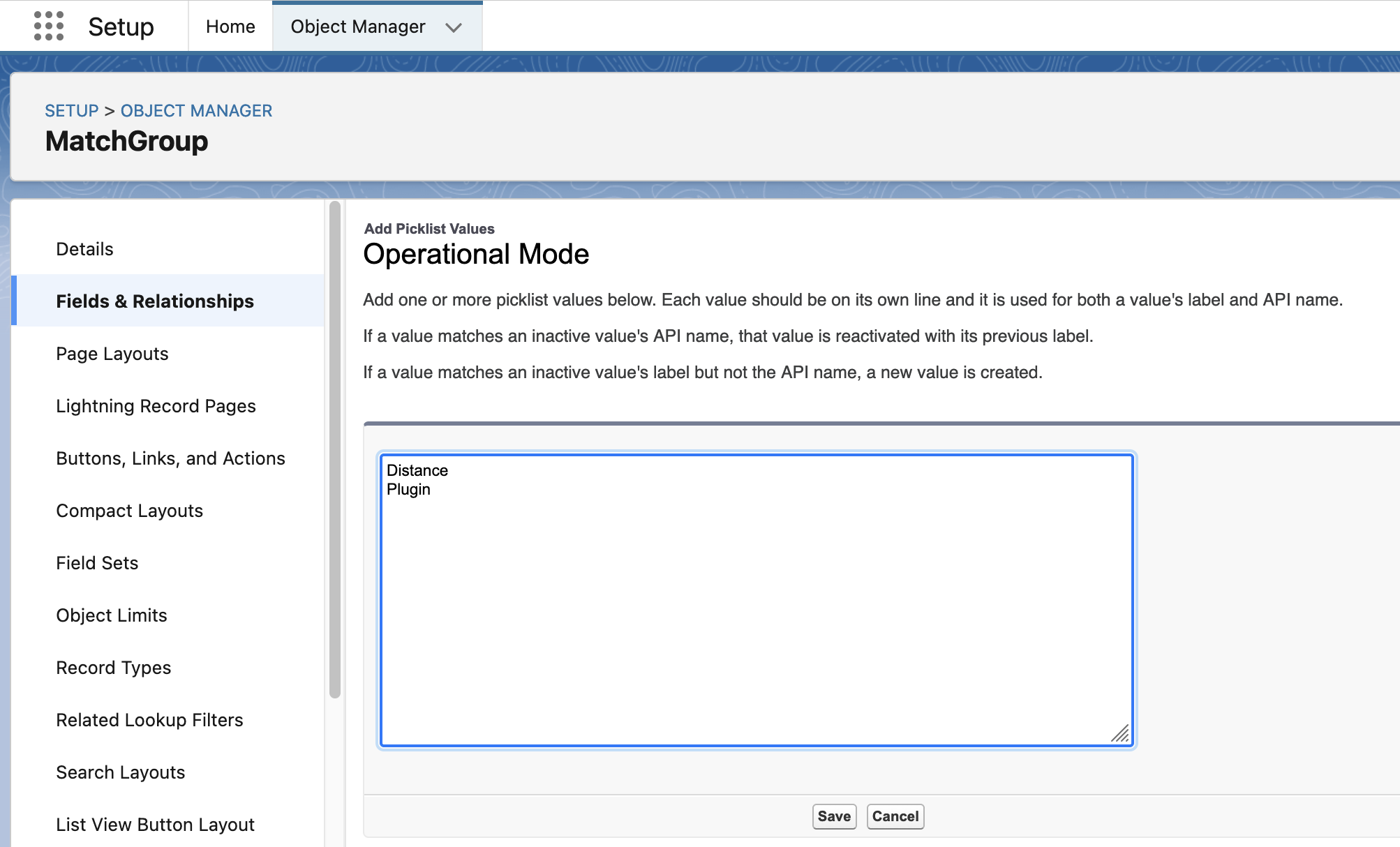The image size is (1400, 847).
Task: Open the App Launcher grid icon
Action: pos(49,27)
